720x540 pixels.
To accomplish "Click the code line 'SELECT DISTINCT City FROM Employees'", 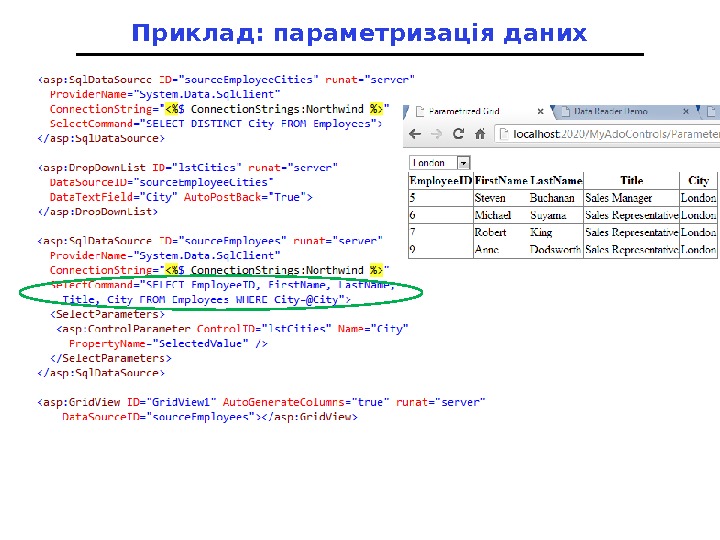I will 258,124.
